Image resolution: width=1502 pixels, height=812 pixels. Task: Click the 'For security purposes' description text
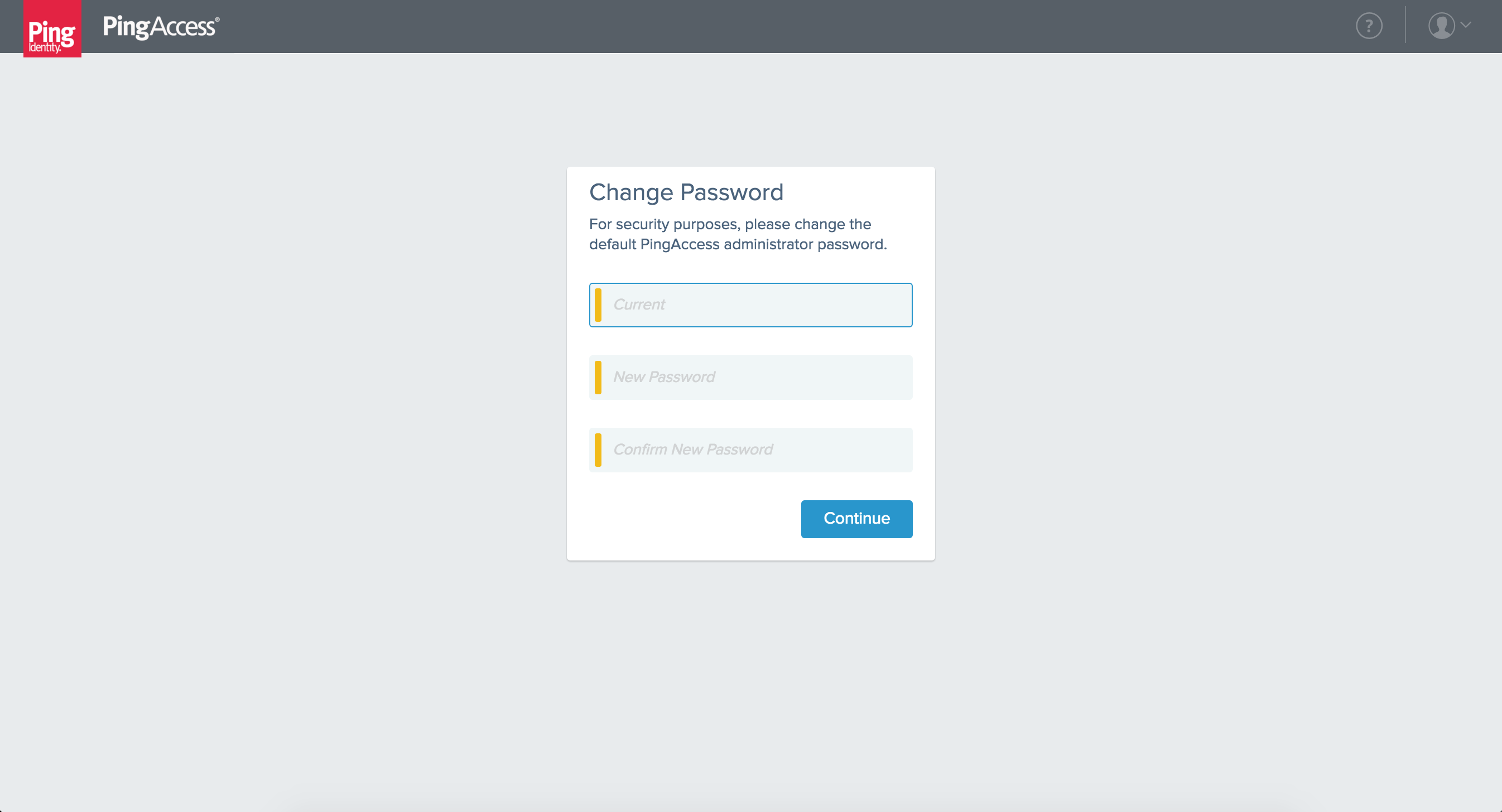pos(729,224)
